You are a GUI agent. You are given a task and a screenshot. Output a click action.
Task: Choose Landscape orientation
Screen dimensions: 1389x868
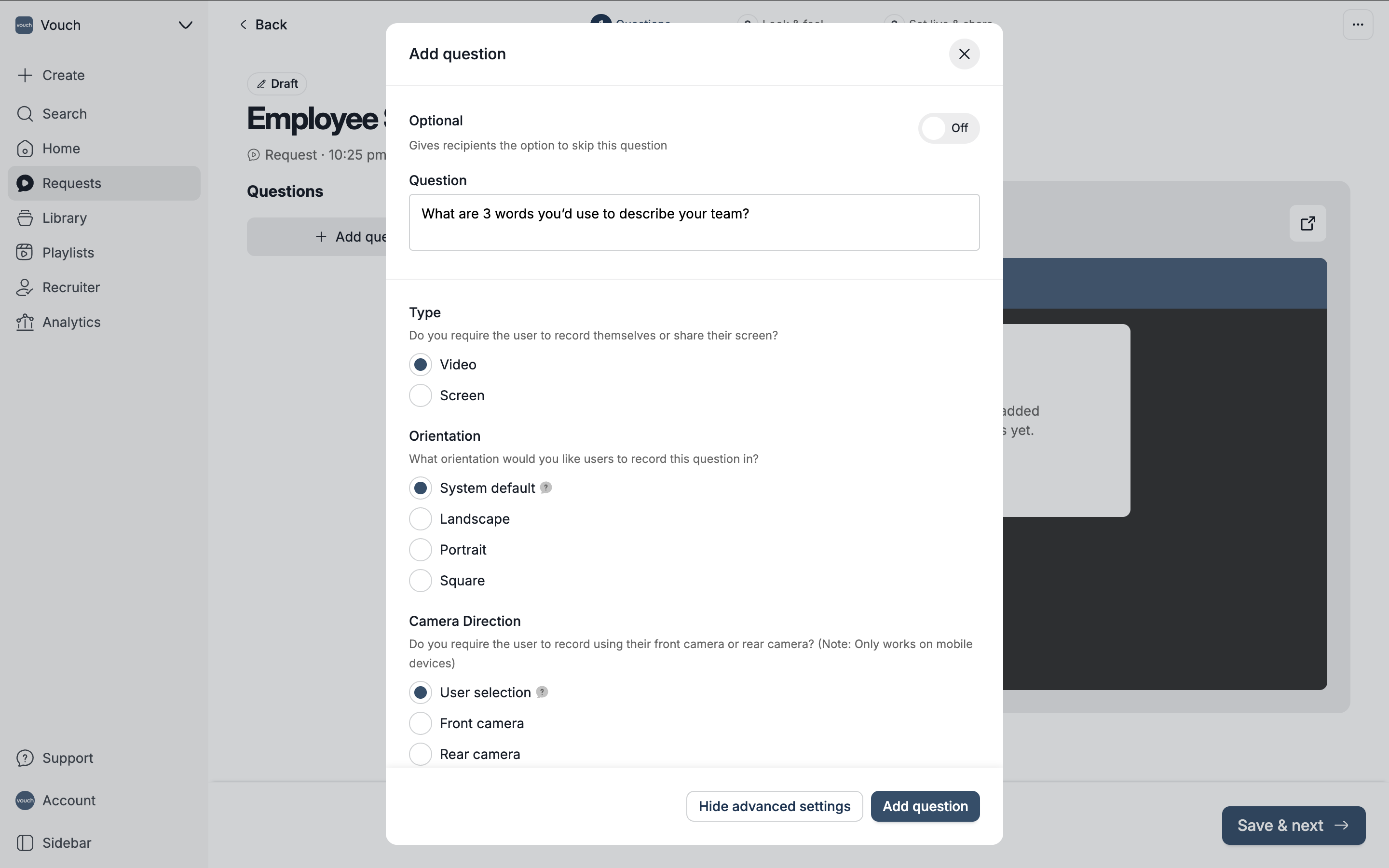point(420,519)
